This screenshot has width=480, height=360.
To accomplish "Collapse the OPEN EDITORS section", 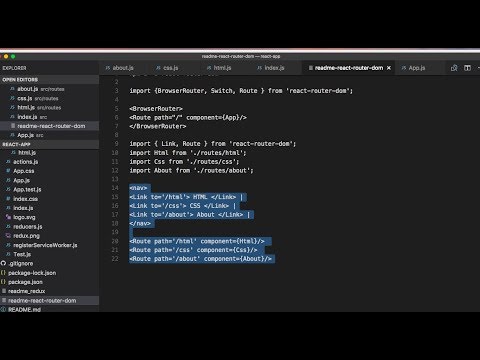I will (x=49, y=80).
